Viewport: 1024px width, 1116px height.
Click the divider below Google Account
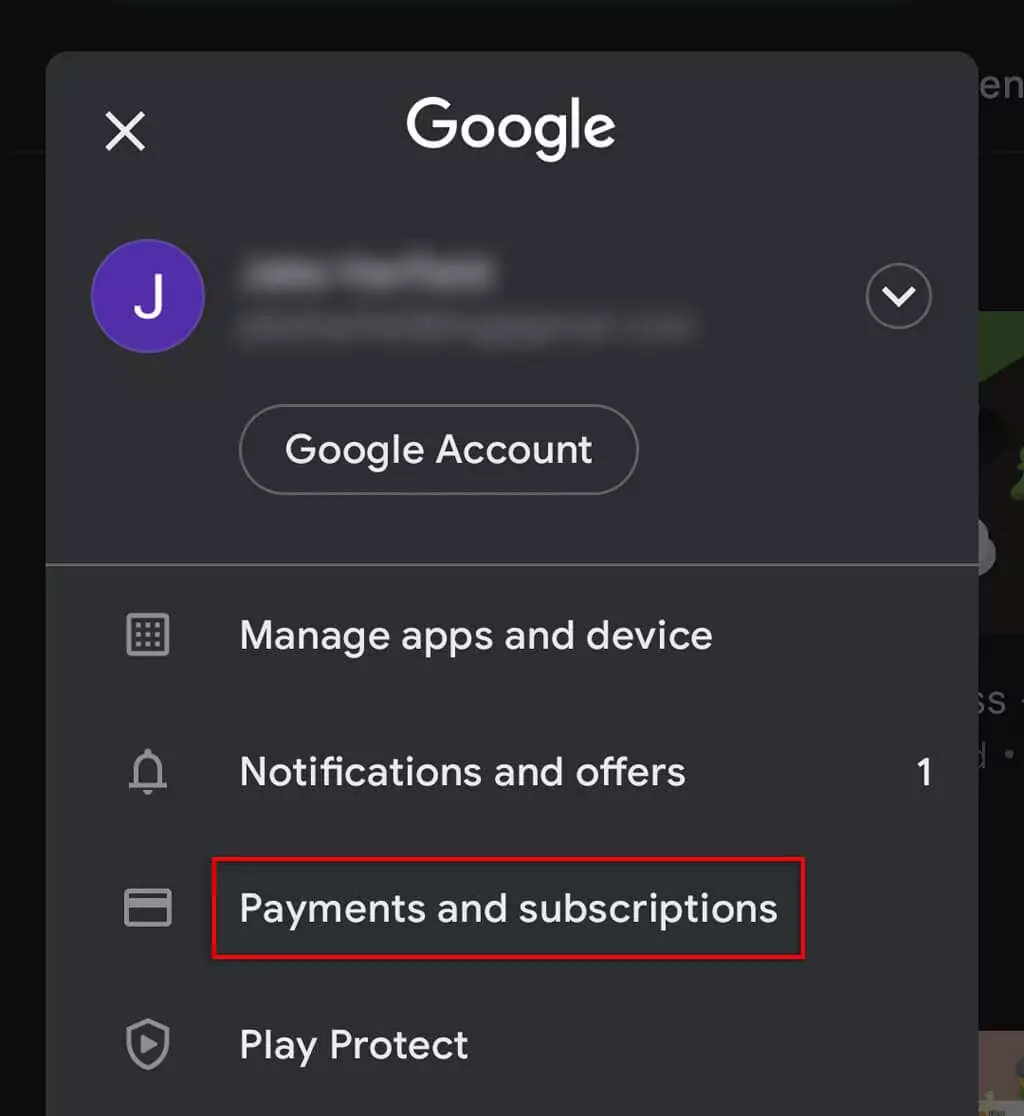(x=512, y=564)
